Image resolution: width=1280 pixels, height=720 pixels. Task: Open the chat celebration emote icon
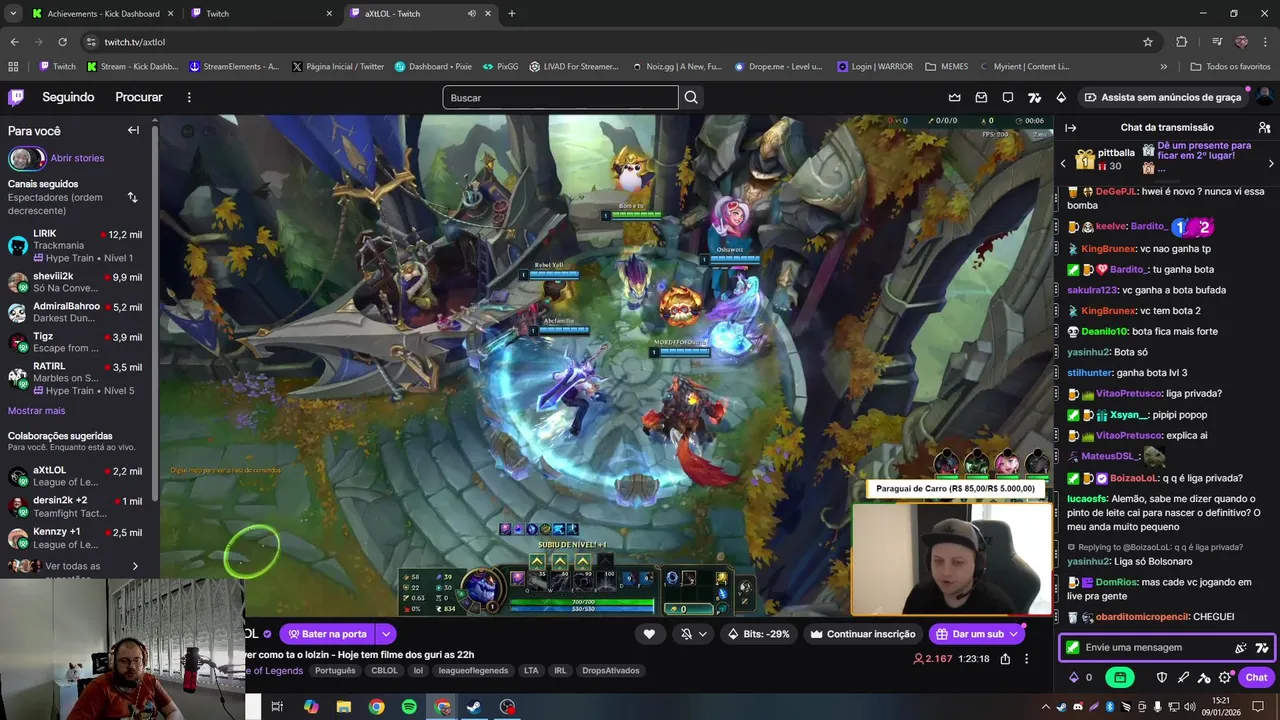click(x=1241, y=647)
